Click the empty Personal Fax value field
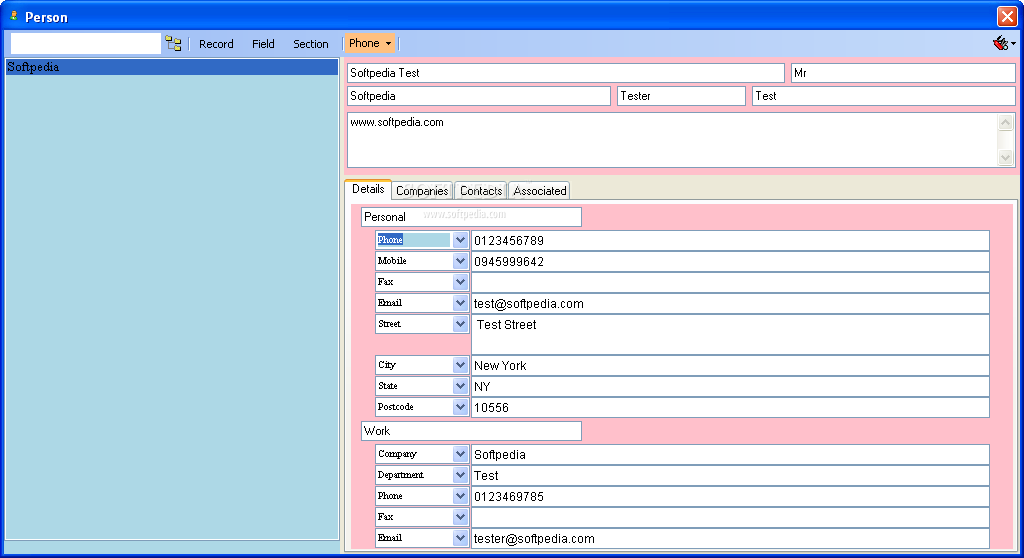 pyautogui.click(x=730, y=282)
